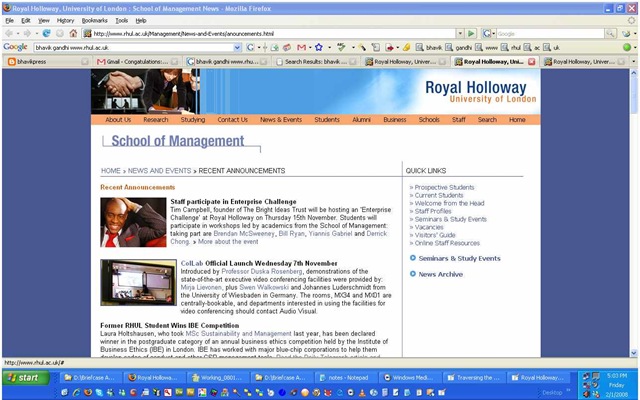Open notes - Notepad taskbar button
Screen dimensions: 640x400
pyautogui.click(x=345, y=378)
